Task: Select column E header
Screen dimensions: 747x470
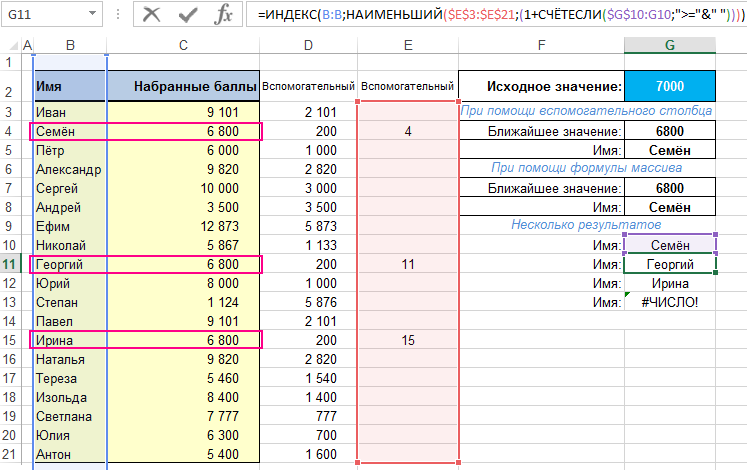Action: [x=408, y=45]
